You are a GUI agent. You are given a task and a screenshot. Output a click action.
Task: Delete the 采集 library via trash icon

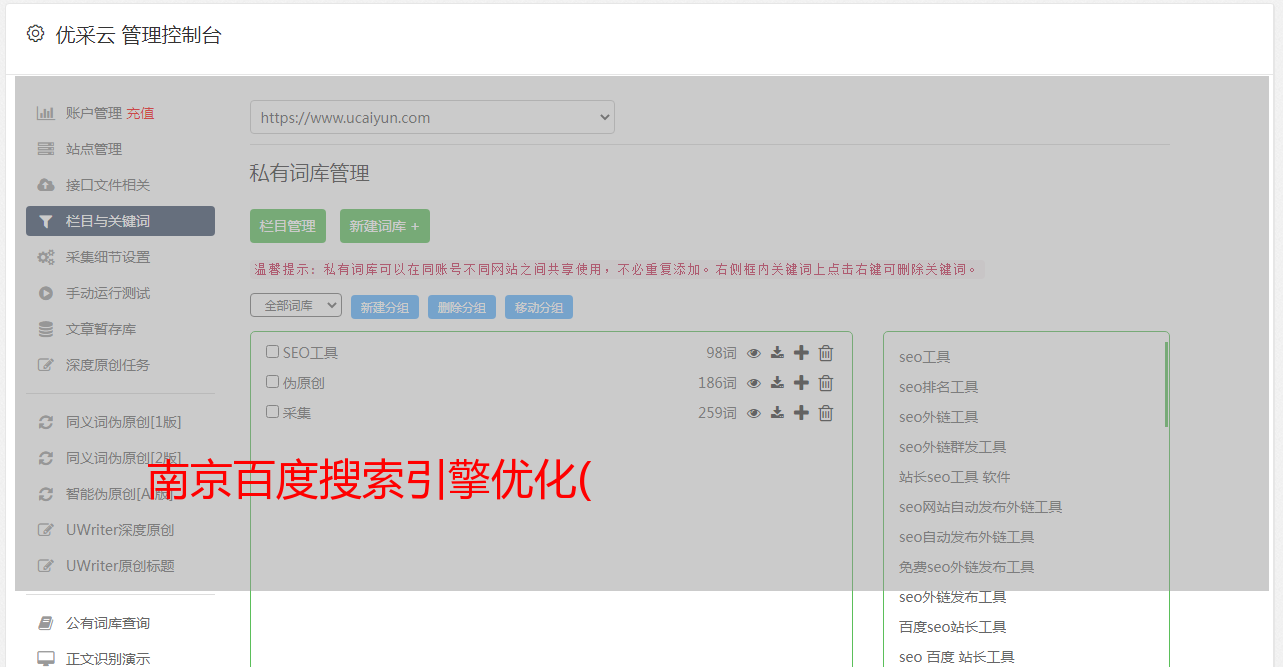click(826, 413)
